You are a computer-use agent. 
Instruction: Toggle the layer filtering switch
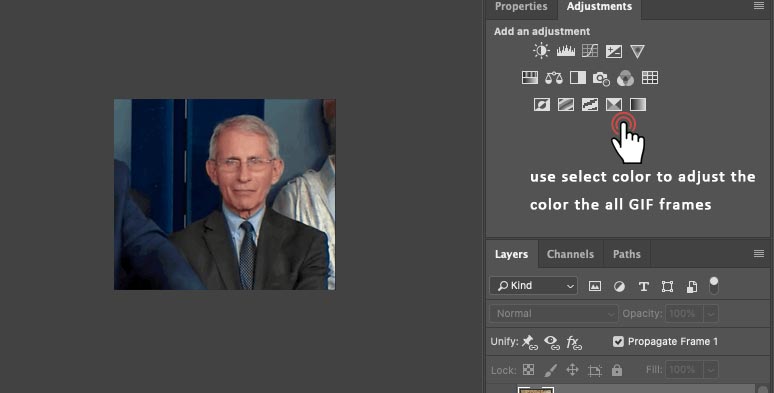point(714,285)
